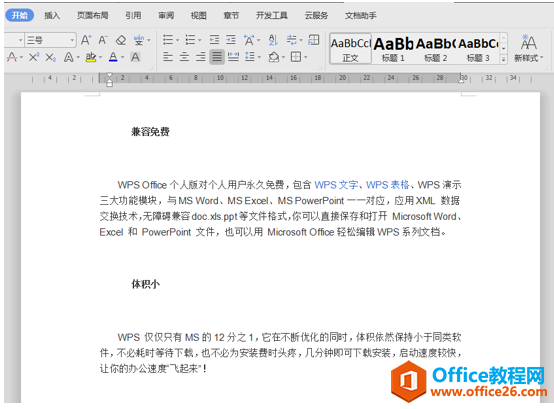This screenshot has width=554, height=409.
Task: Click the first-line indent marker on ruler
Action: pos(110,76)
